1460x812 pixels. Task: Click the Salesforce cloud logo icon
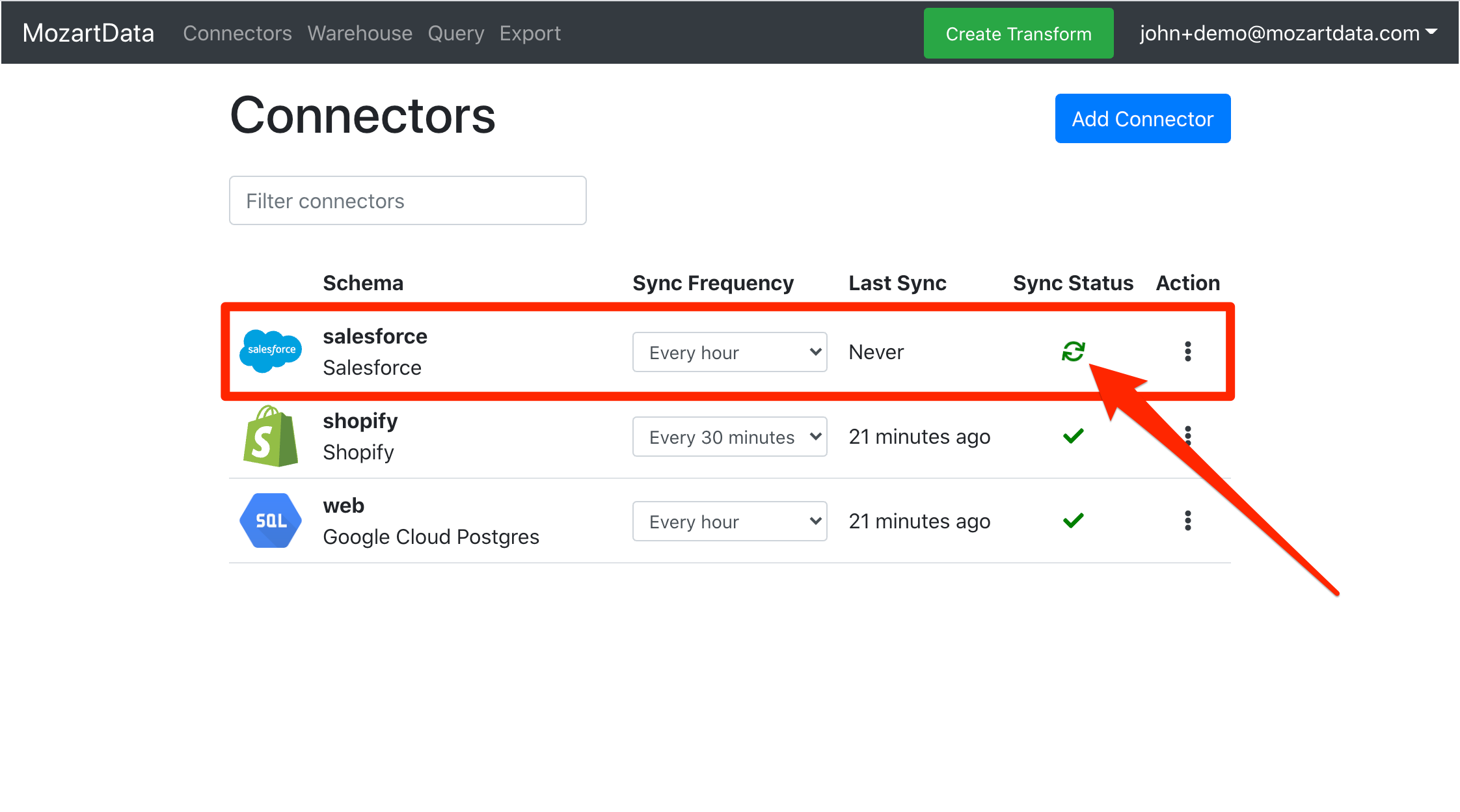(x=271, y=351)
